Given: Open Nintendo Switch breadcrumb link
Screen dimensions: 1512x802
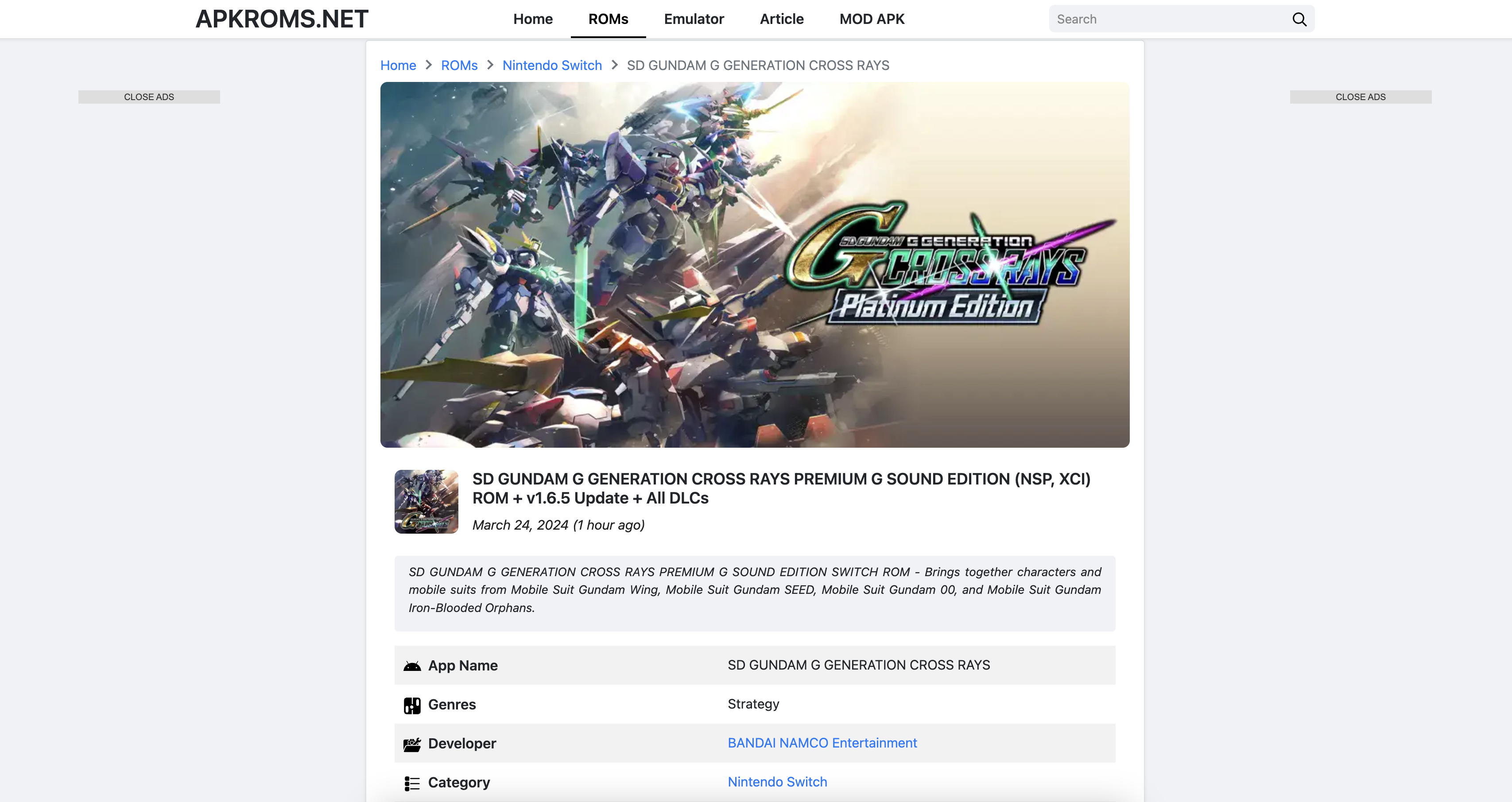Looking at the screenshot, I should [x=552, y=65].
